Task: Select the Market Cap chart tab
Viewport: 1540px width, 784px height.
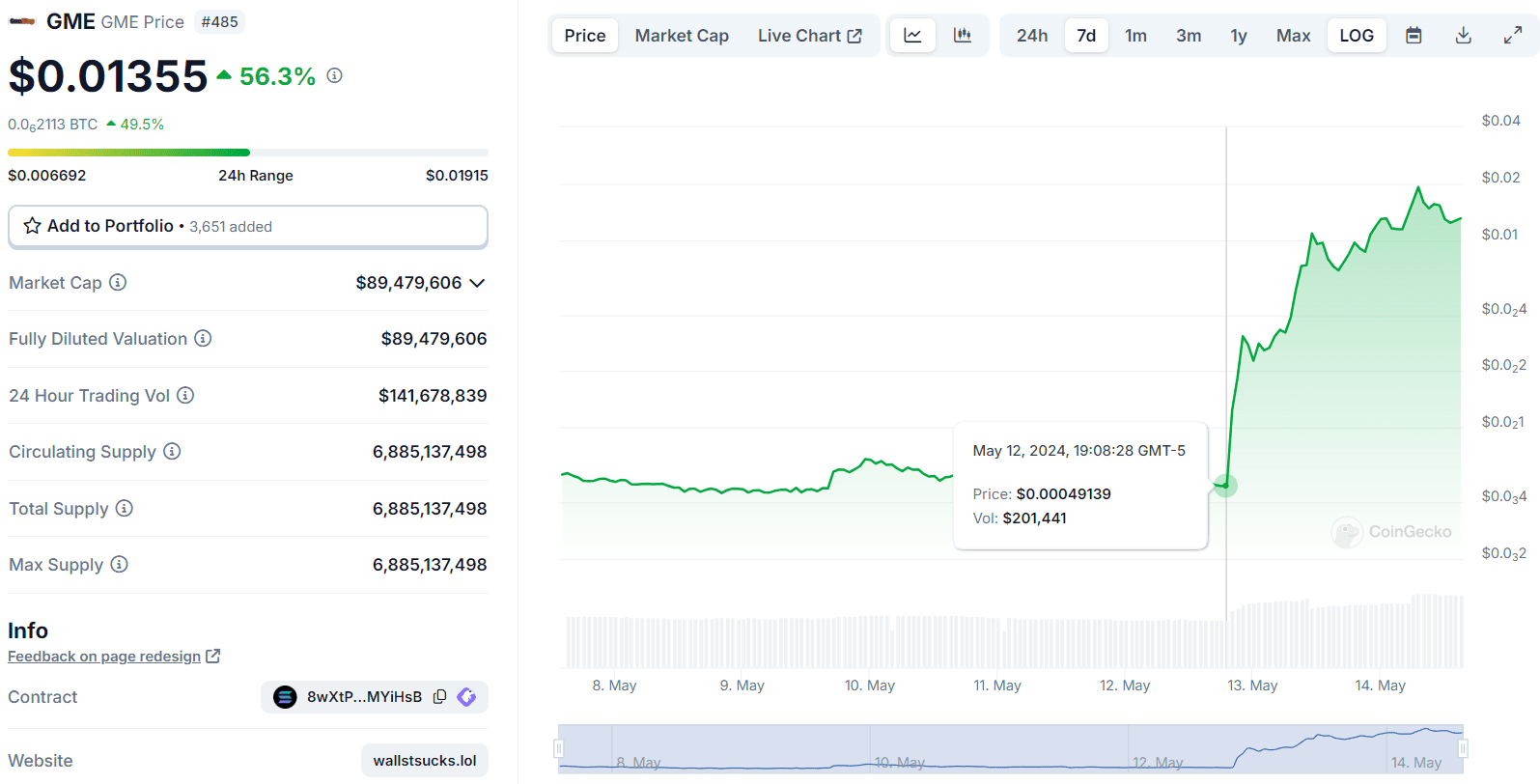Action: (682, 36)
